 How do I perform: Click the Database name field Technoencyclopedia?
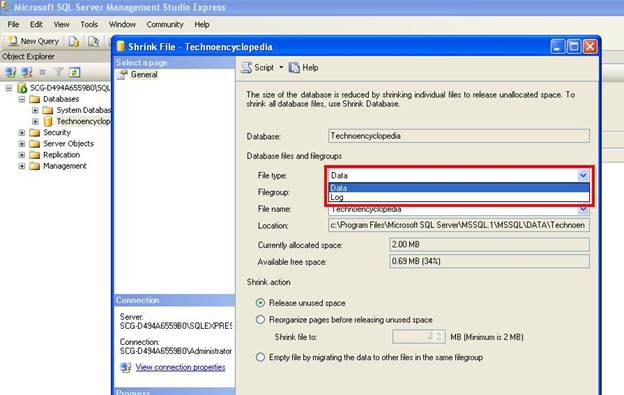point(458,136)
